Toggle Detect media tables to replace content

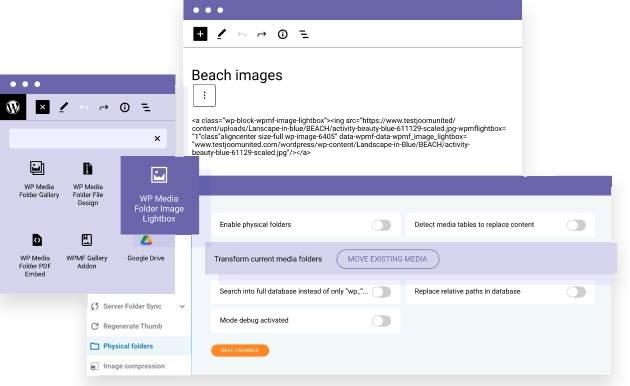(x=576, y=225)
